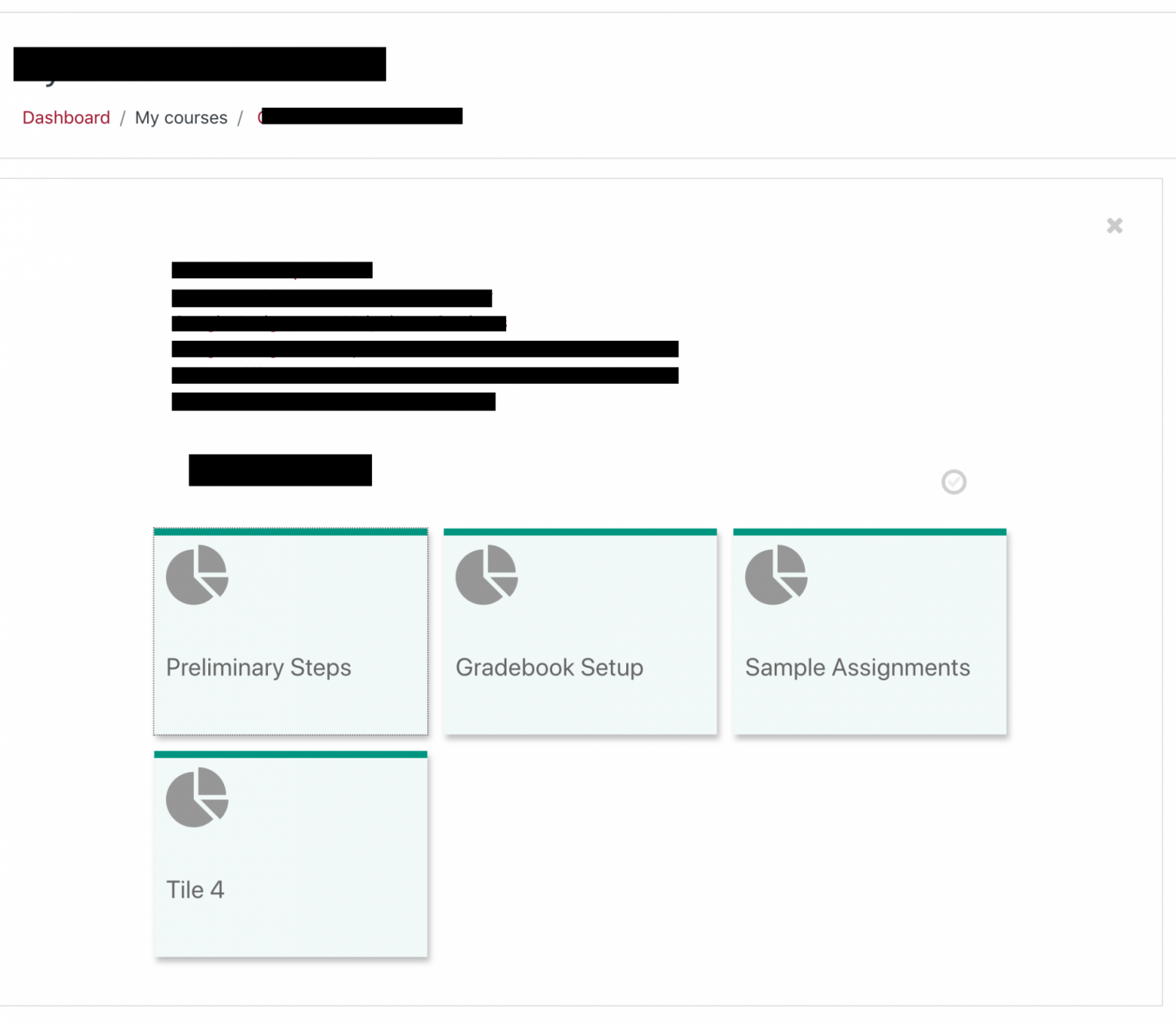Viewport: 1176px width, 1024px height.
Task: Click the redacted page heading above the breadcrumb
Action: pos(199,64)
